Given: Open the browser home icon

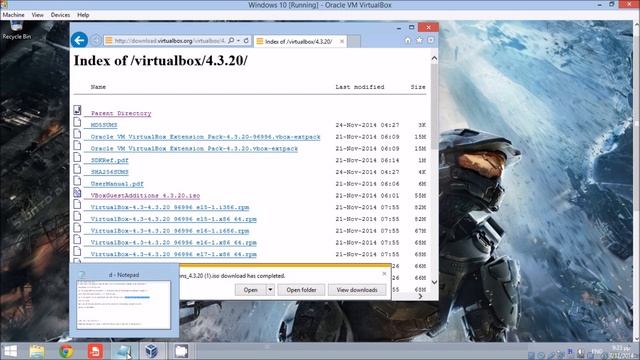Looking at the screenshot, I should tap(407, 40).
